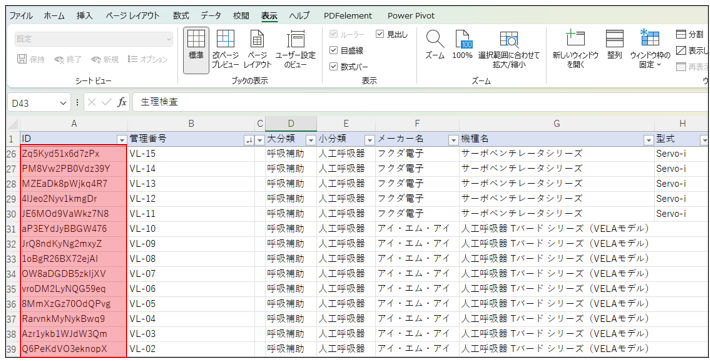Select フクダ電子 cell in row 28

tap(417, 184)
